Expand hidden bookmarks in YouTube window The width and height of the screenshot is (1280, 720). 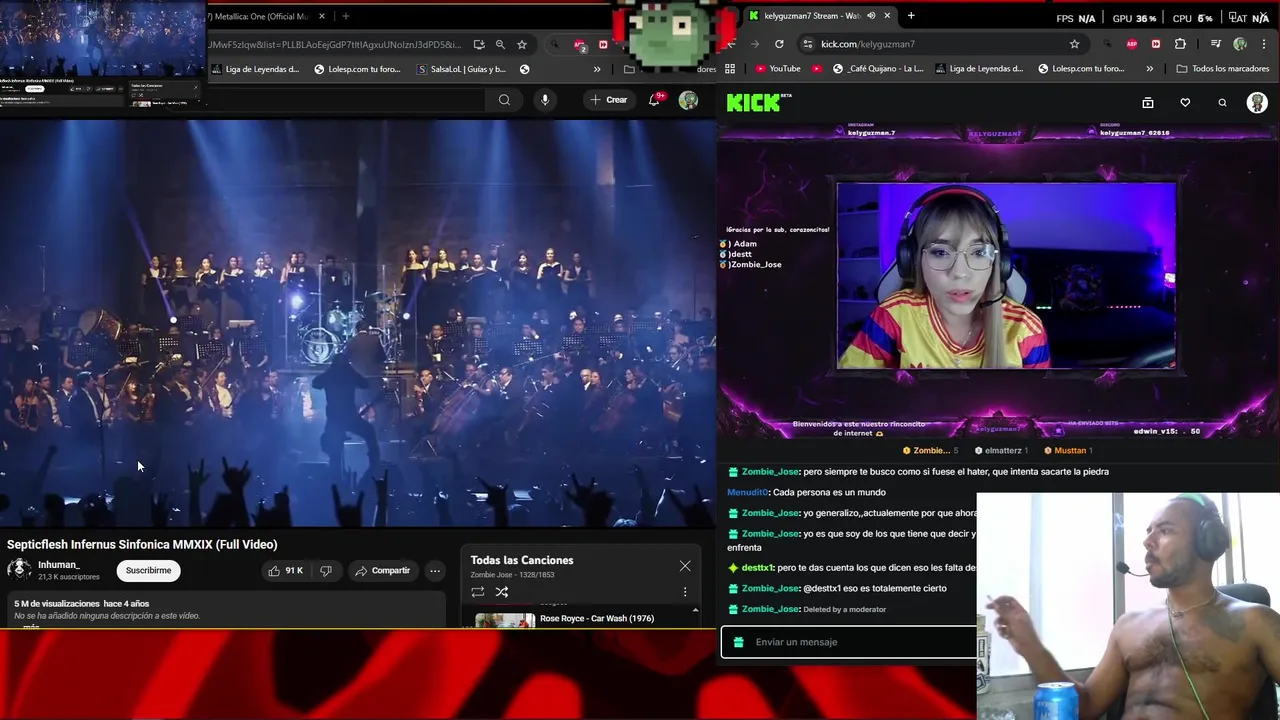click(x=597, y=69)
